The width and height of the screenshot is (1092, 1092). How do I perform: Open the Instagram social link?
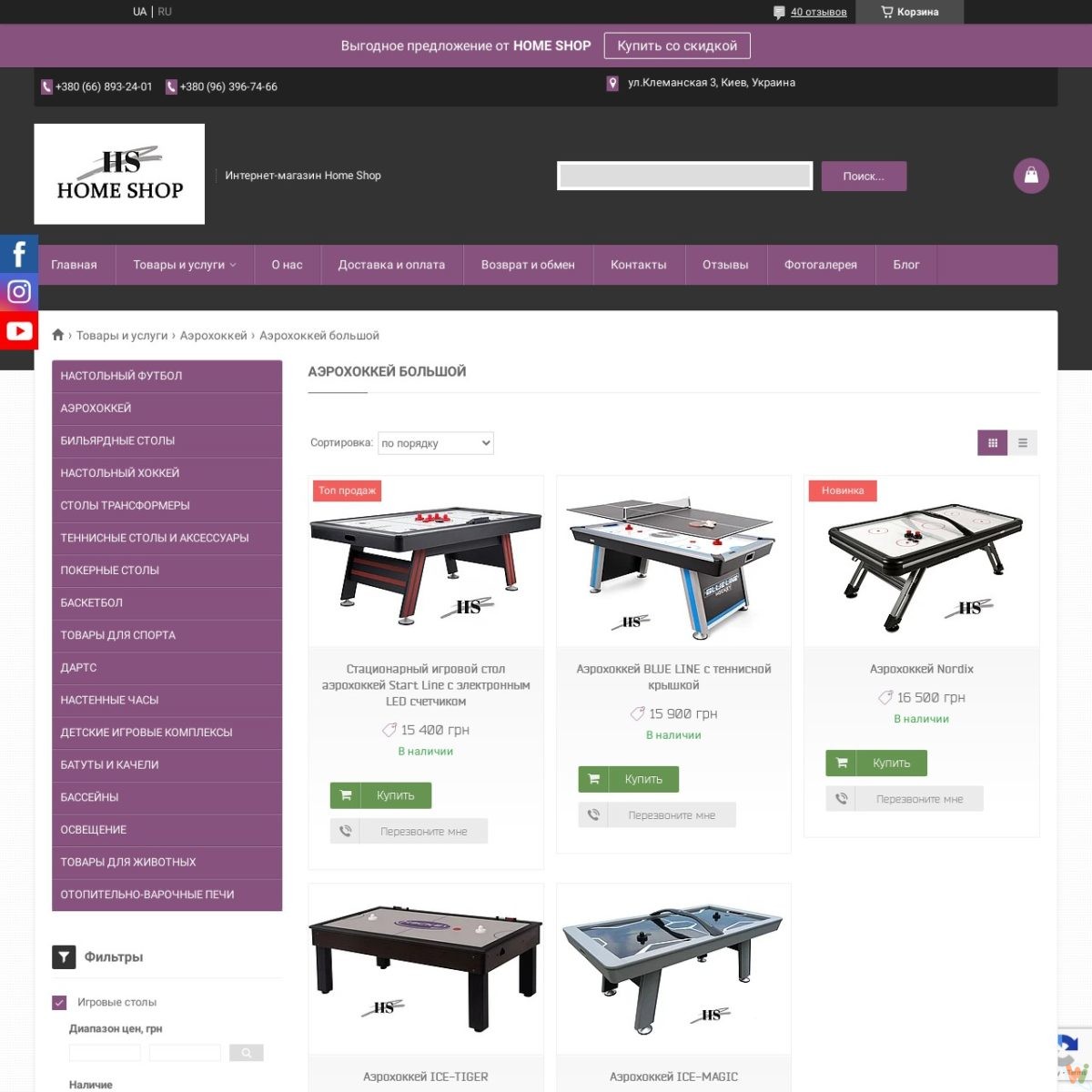19,292
